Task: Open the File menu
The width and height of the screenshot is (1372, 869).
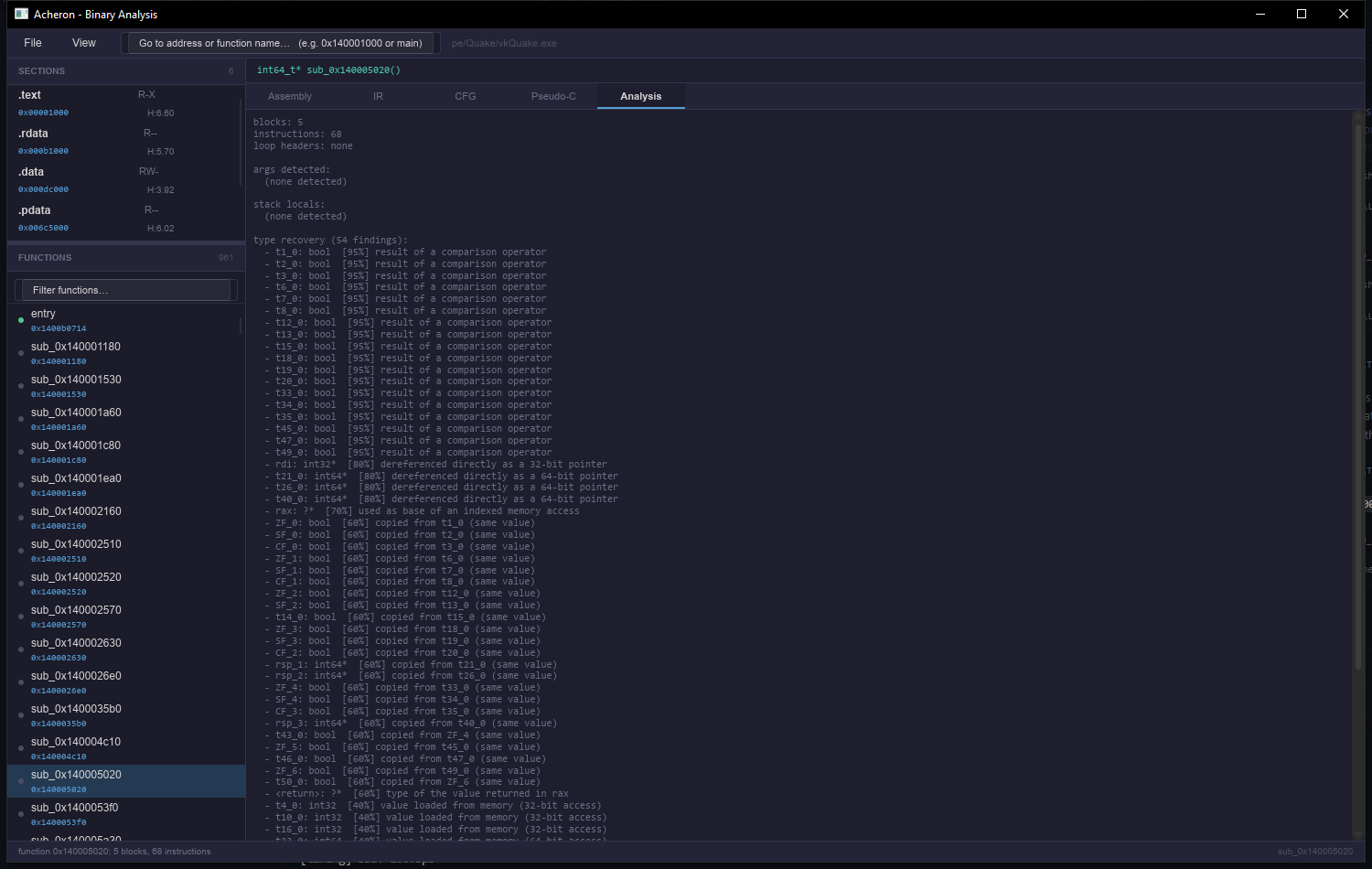Action: [33, 43]
